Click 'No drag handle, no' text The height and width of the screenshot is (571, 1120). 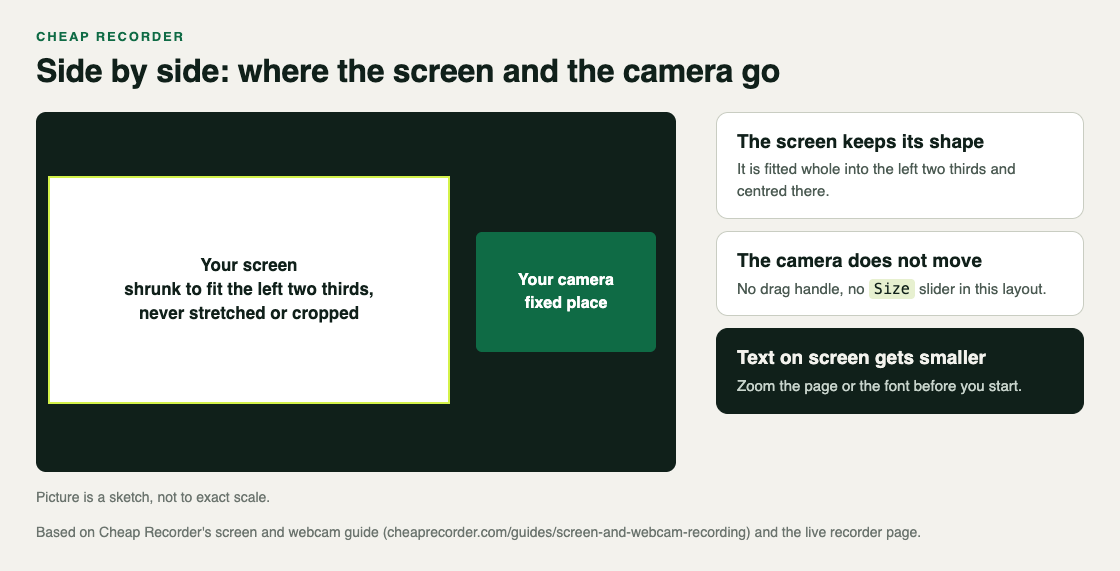(801, 289)
